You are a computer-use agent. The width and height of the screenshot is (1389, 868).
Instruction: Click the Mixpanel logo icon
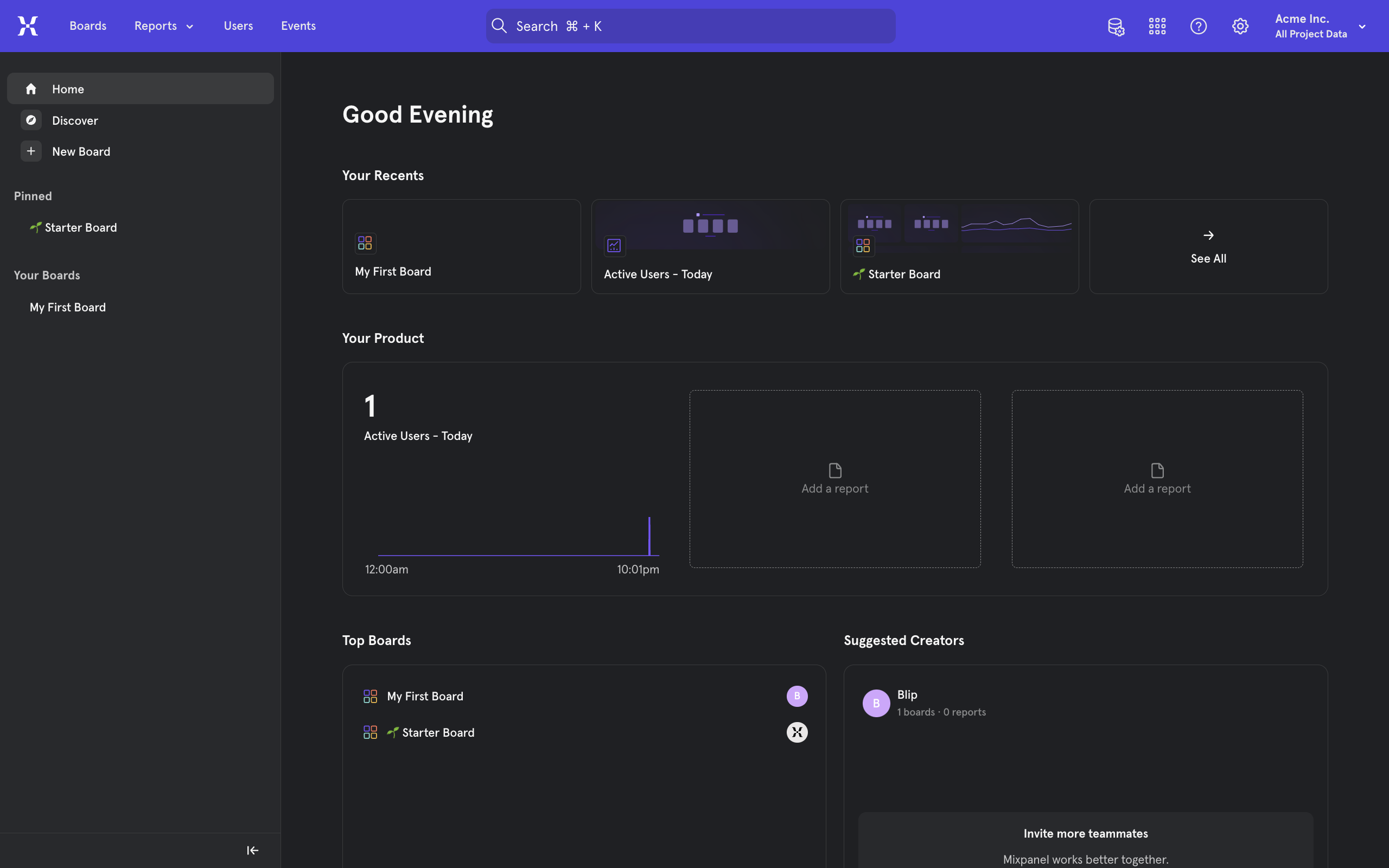click(x=28, y=26)
